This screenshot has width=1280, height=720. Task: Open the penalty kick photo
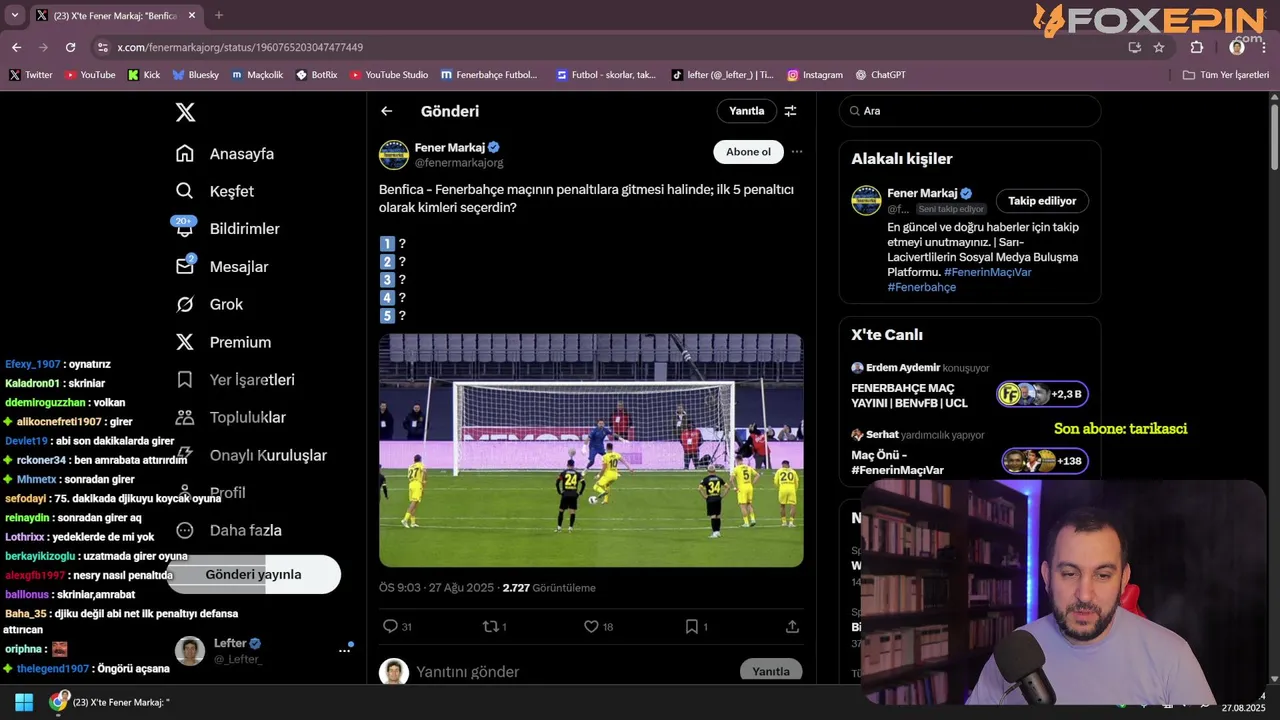tap(591, 450)
